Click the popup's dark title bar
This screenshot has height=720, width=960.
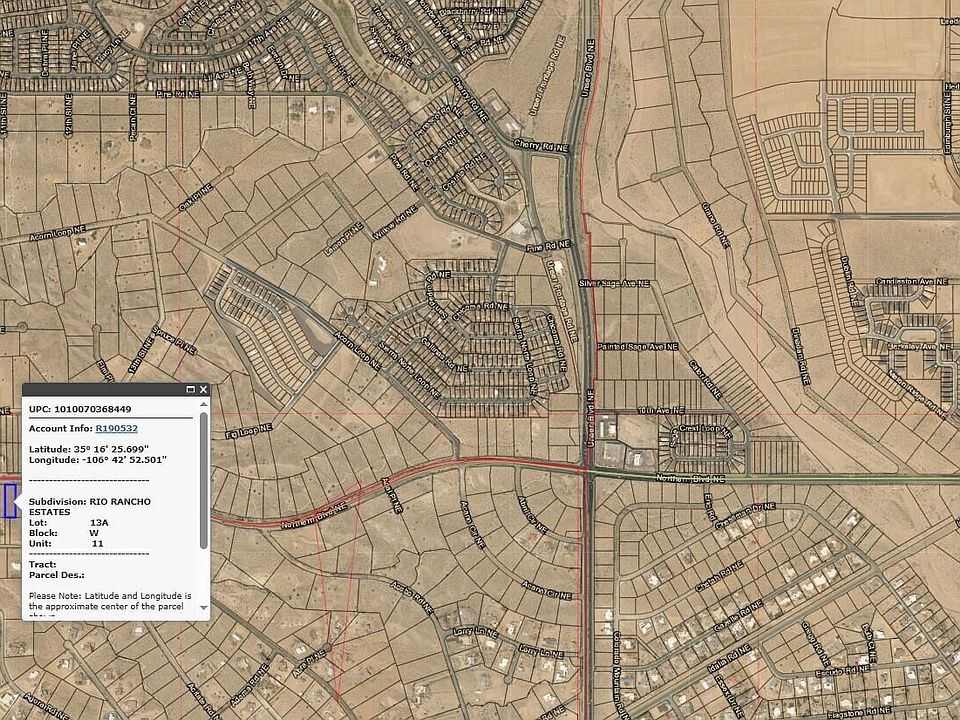click(100, 390)
